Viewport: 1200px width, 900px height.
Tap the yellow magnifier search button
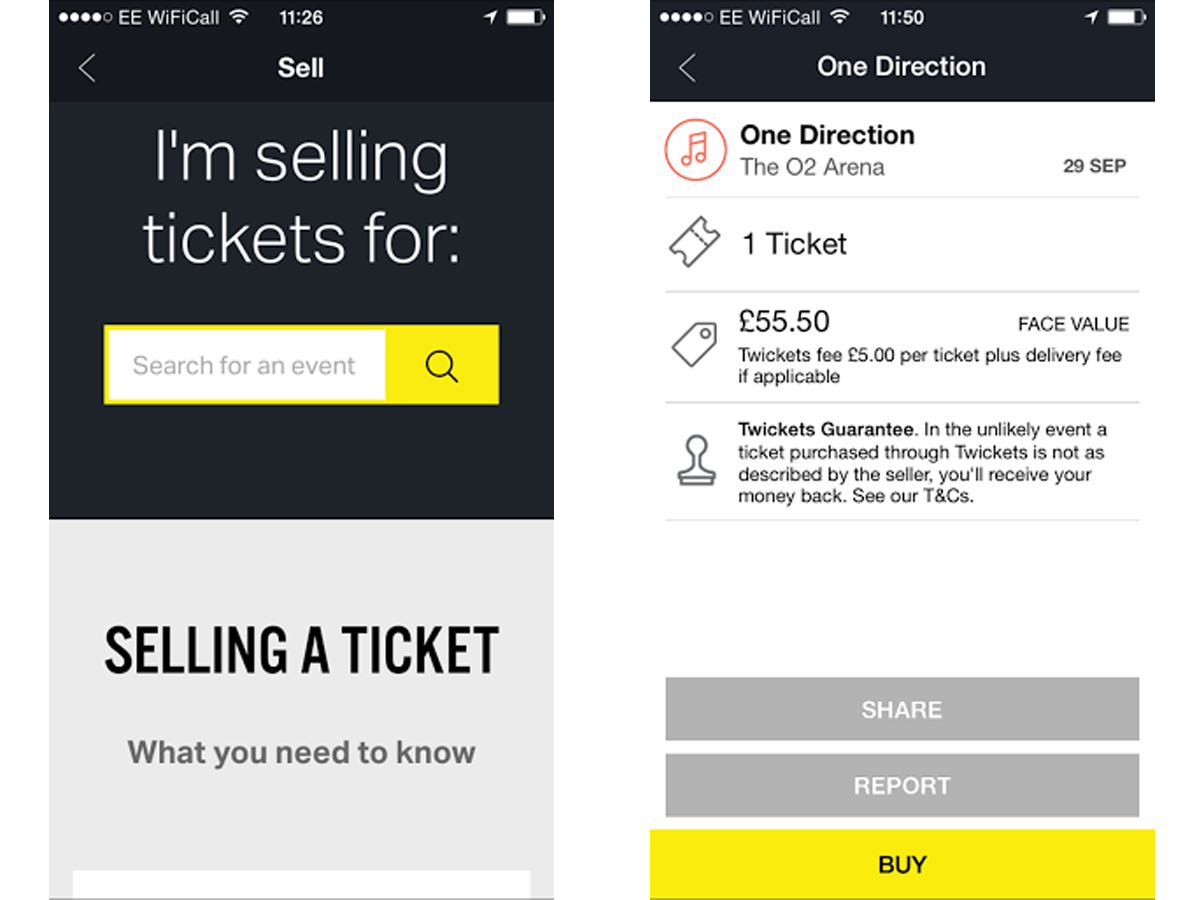441,365
